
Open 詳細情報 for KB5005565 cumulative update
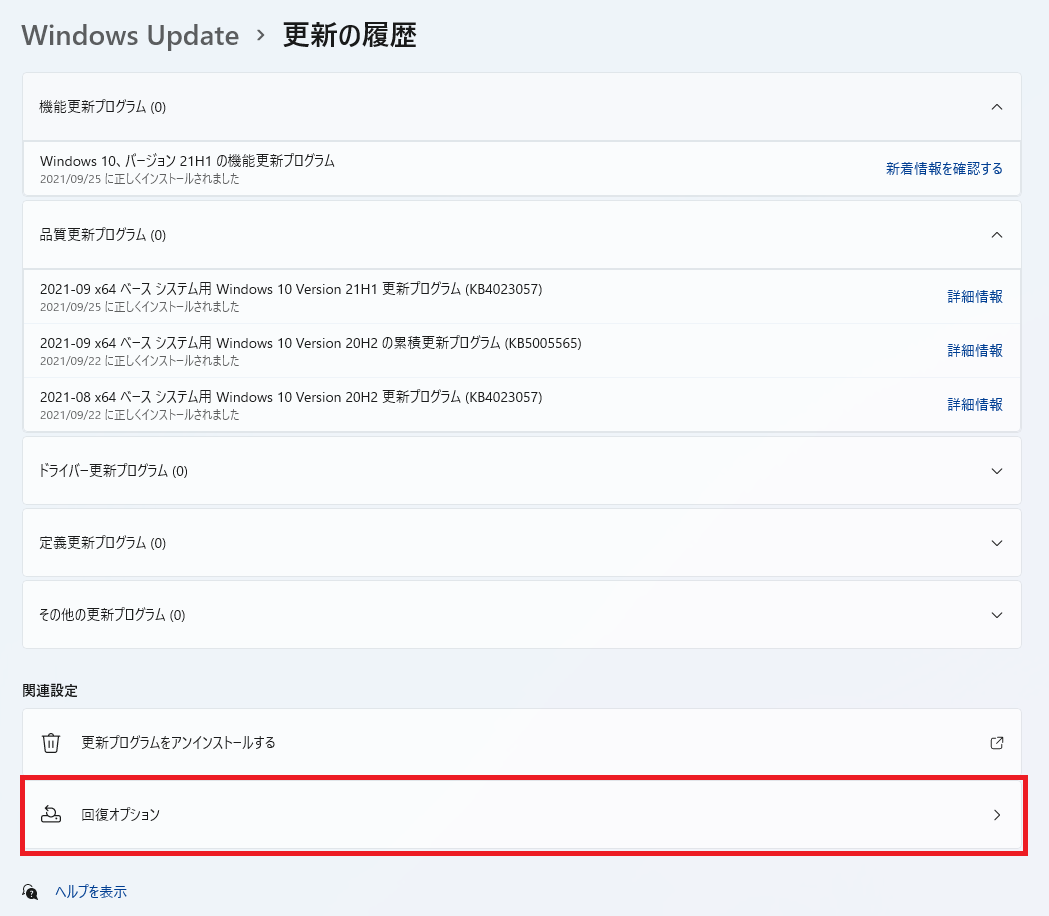pyautogui.click(x=975, y=351)
